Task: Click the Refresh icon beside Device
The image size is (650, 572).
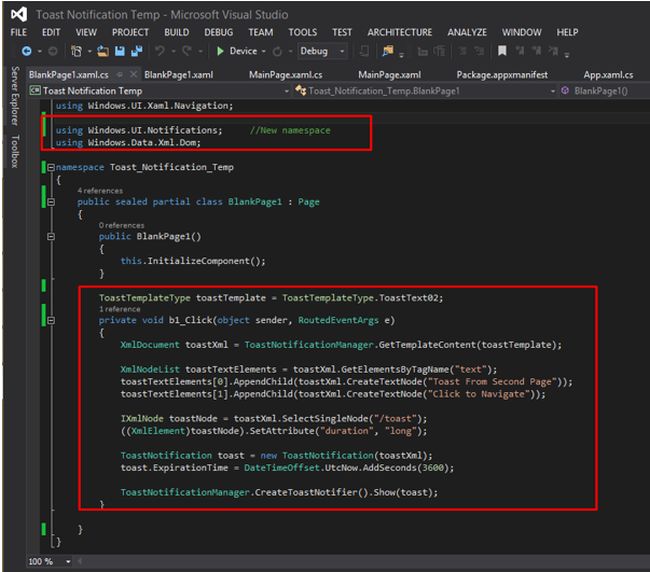Action: (x=277, y=51)
